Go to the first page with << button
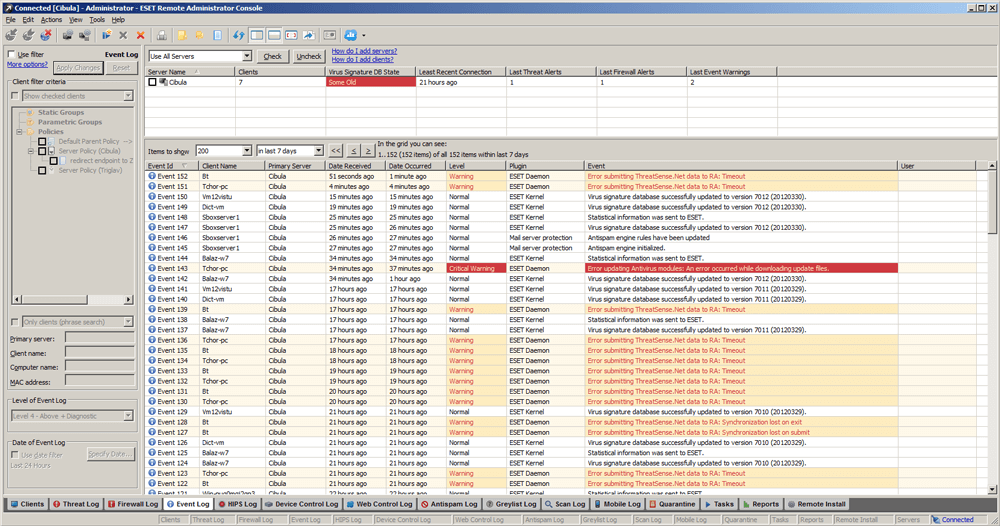Screen dimensions: 1000x526 pyautogui.click(x=336, y=151)
